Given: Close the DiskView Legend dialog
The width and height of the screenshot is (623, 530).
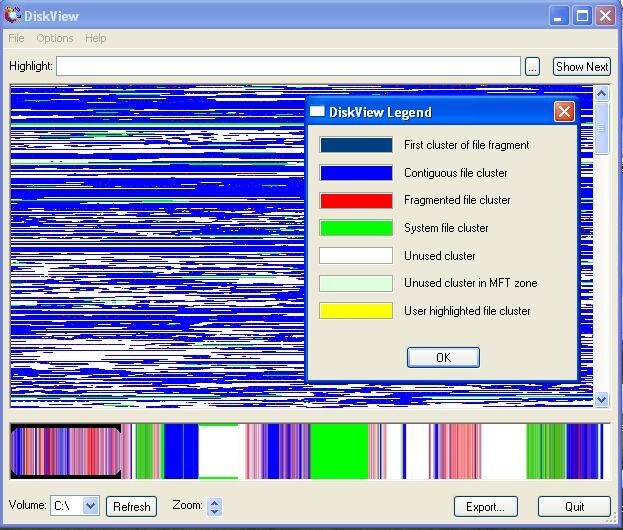Looking at the screenshot, I should pos(564,112).
